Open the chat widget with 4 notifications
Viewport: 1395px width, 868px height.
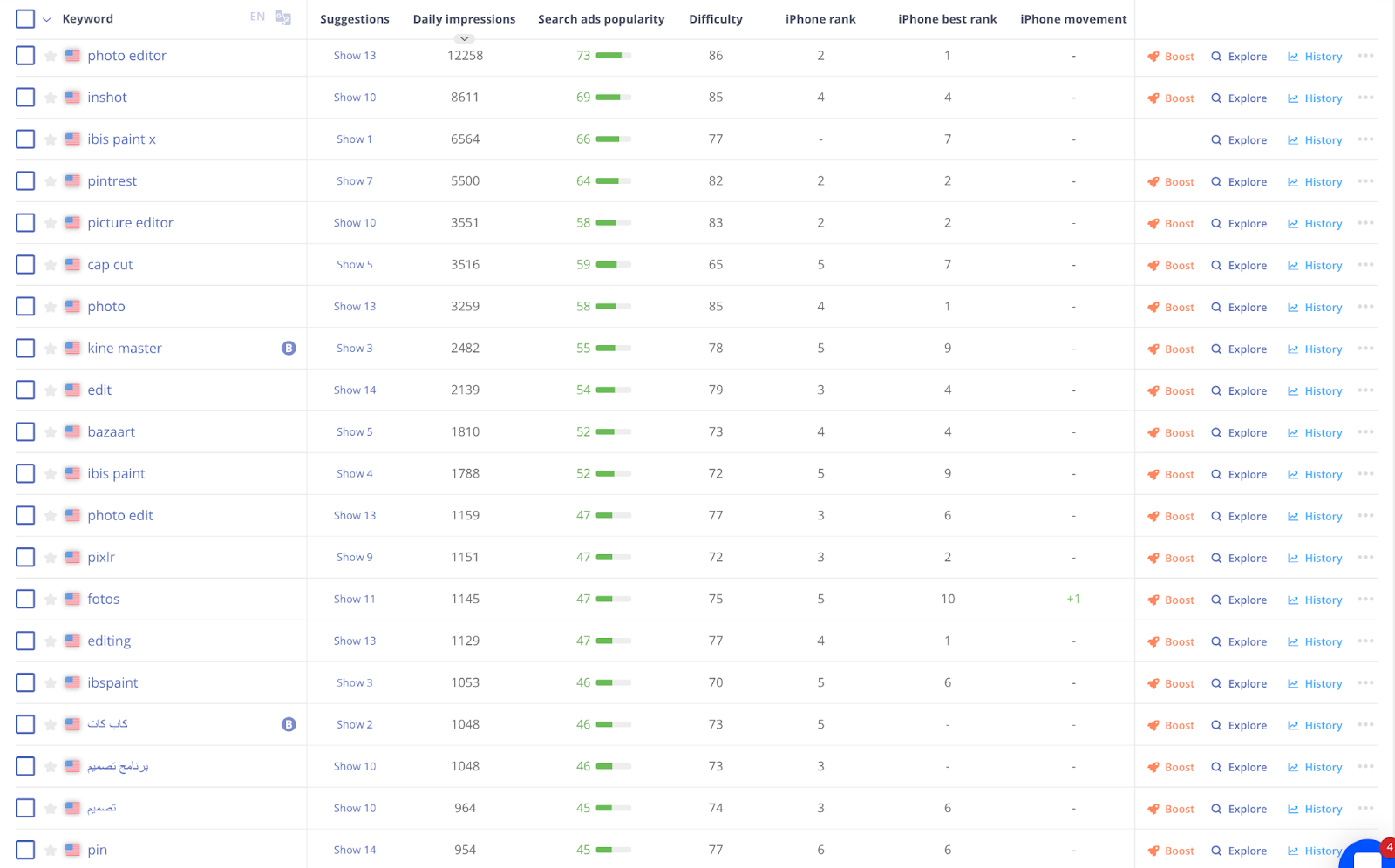[x=1369, y=856]
